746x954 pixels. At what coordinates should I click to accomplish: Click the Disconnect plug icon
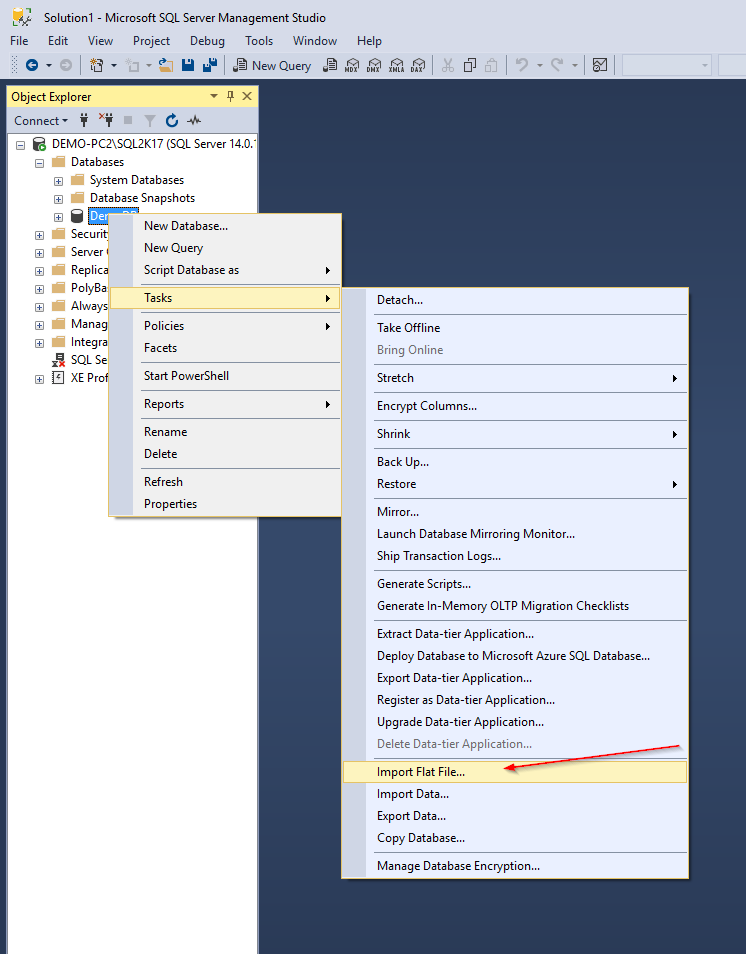[106, 120]
